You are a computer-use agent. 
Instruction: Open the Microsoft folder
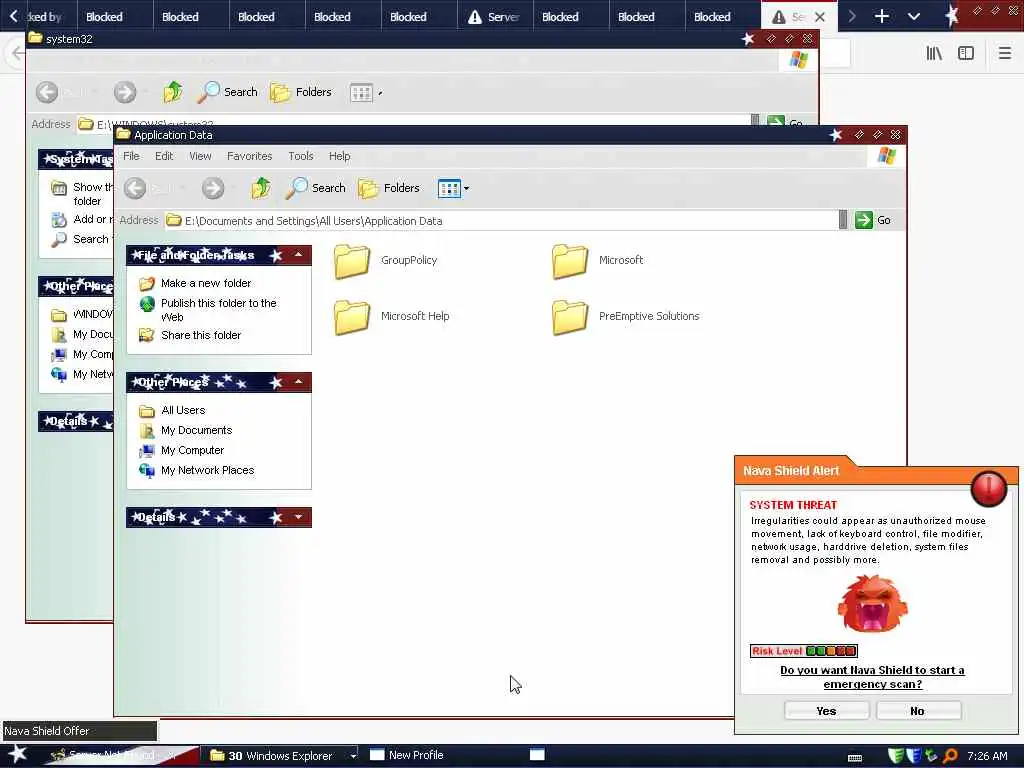598,261
